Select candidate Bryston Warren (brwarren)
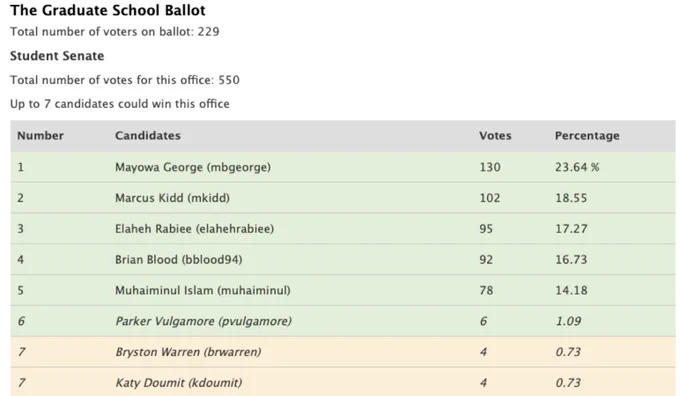Screen dimensions: 680x396 (x=188, y=352)
